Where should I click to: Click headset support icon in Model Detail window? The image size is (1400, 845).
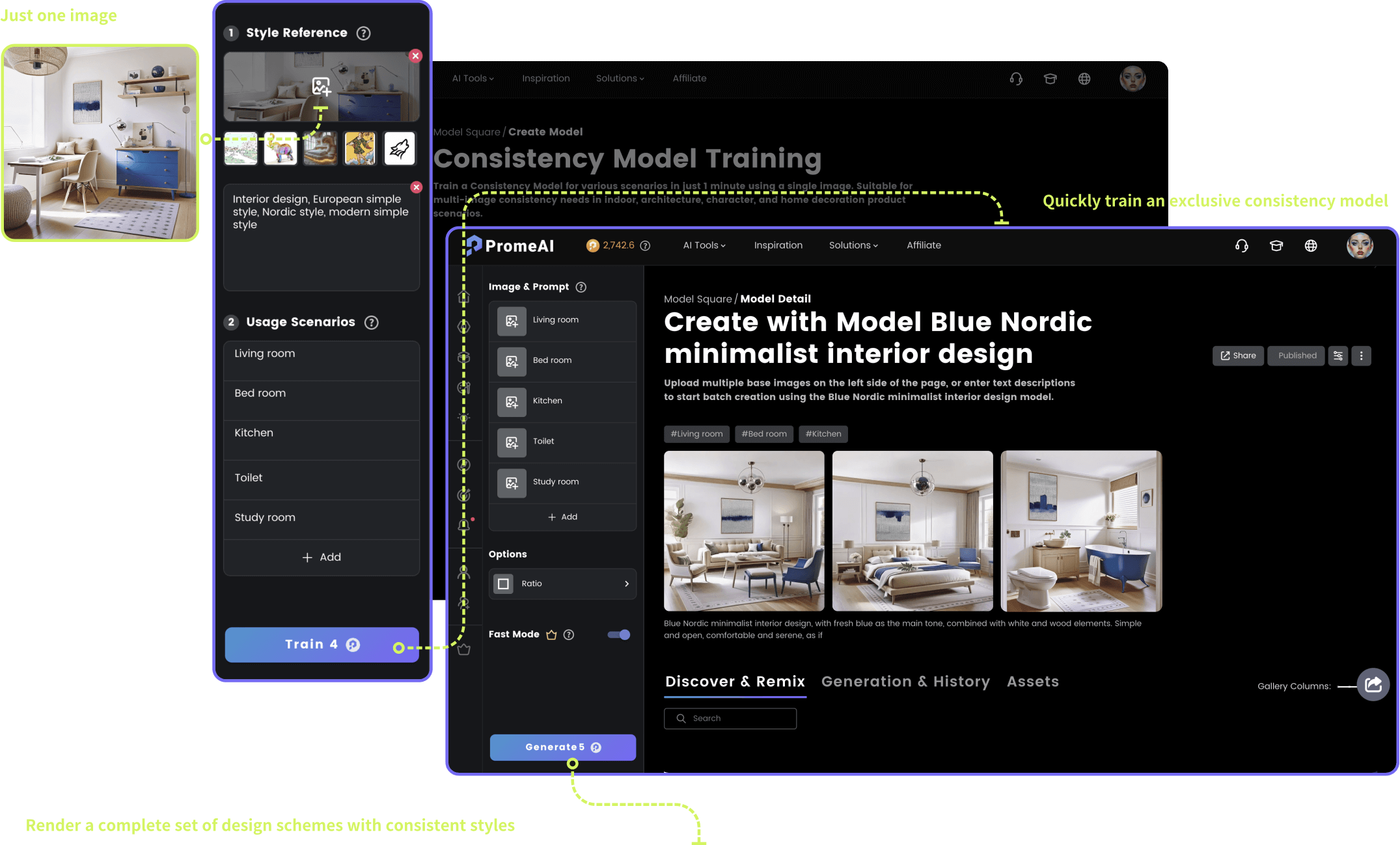click(1242, 246)
